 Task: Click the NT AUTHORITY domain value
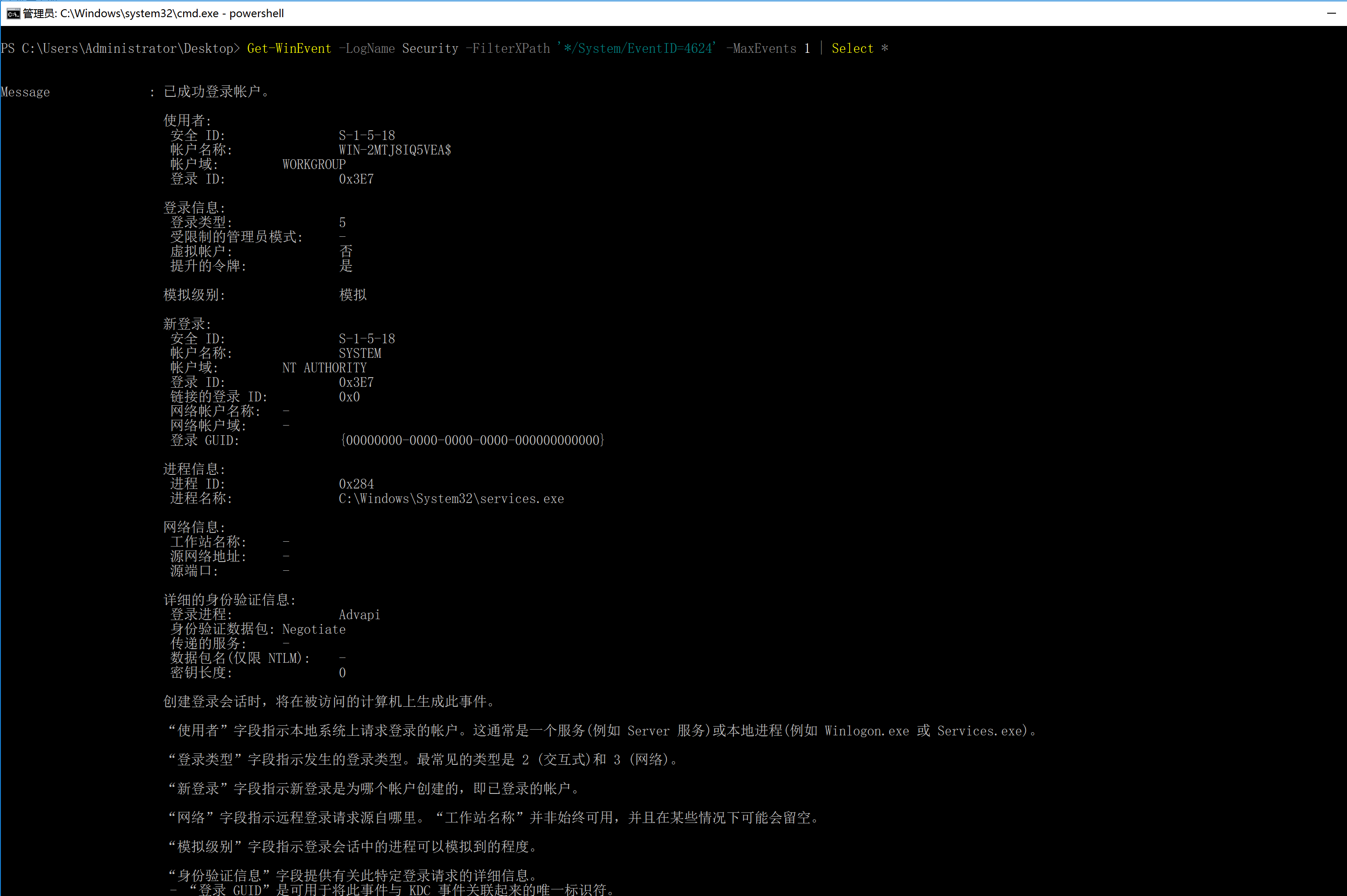[324, 368]
